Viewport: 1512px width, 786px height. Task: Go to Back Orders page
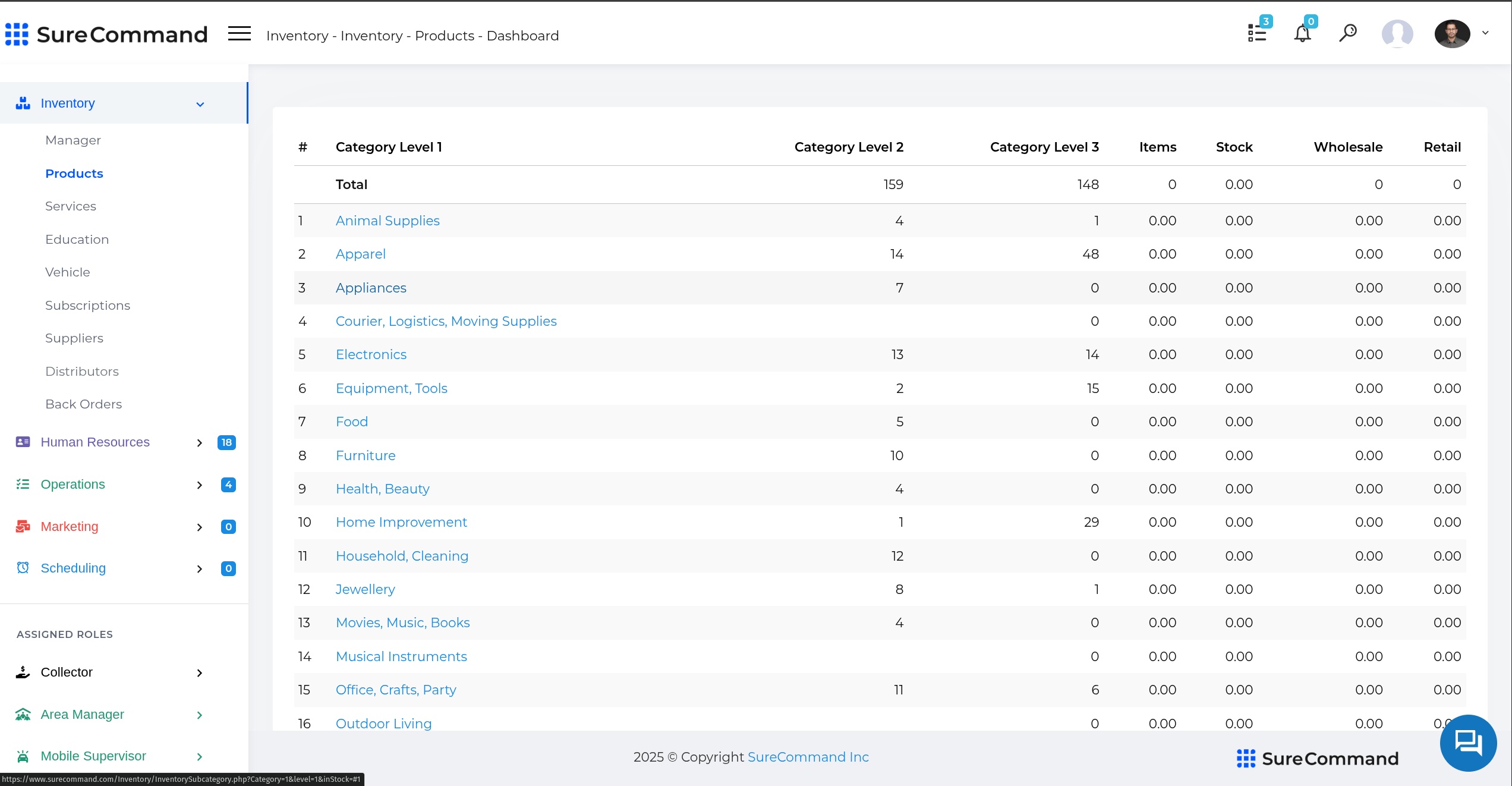84,404
